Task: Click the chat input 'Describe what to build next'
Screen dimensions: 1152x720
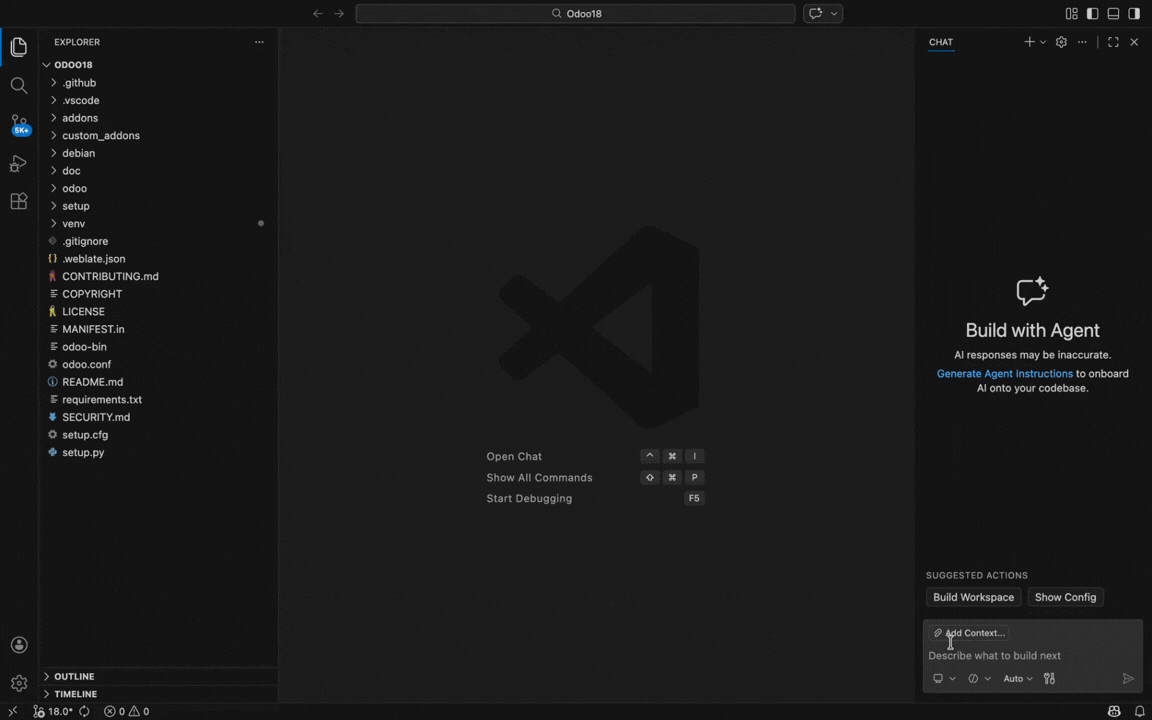Action: point(1032,655)
